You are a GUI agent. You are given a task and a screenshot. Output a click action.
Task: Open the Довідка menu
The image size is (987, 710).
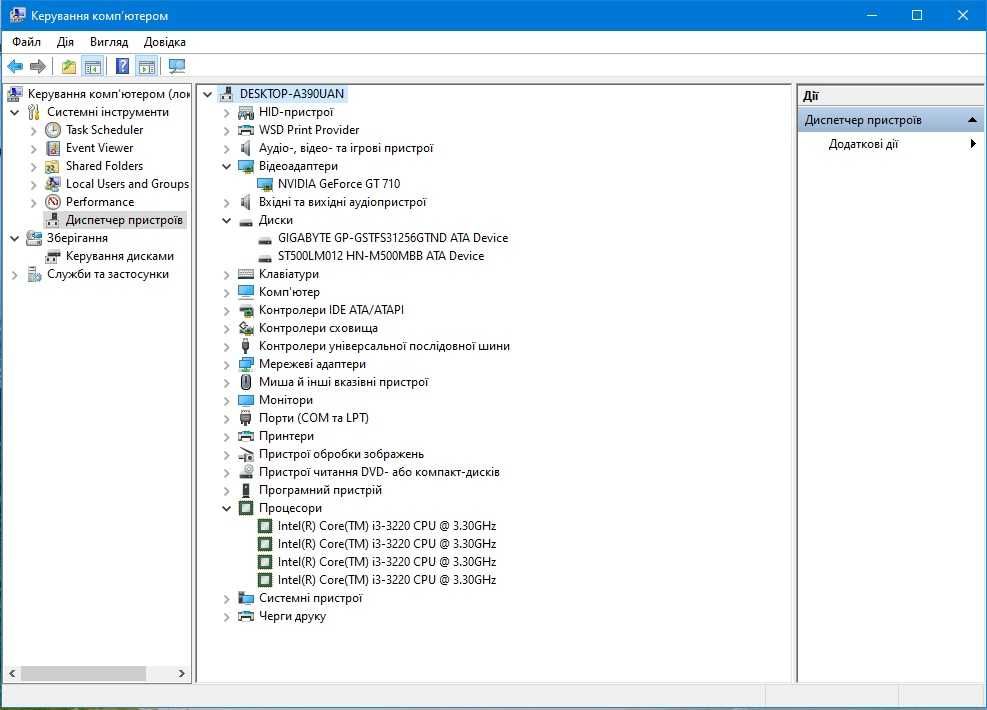[x=165, y=42]
